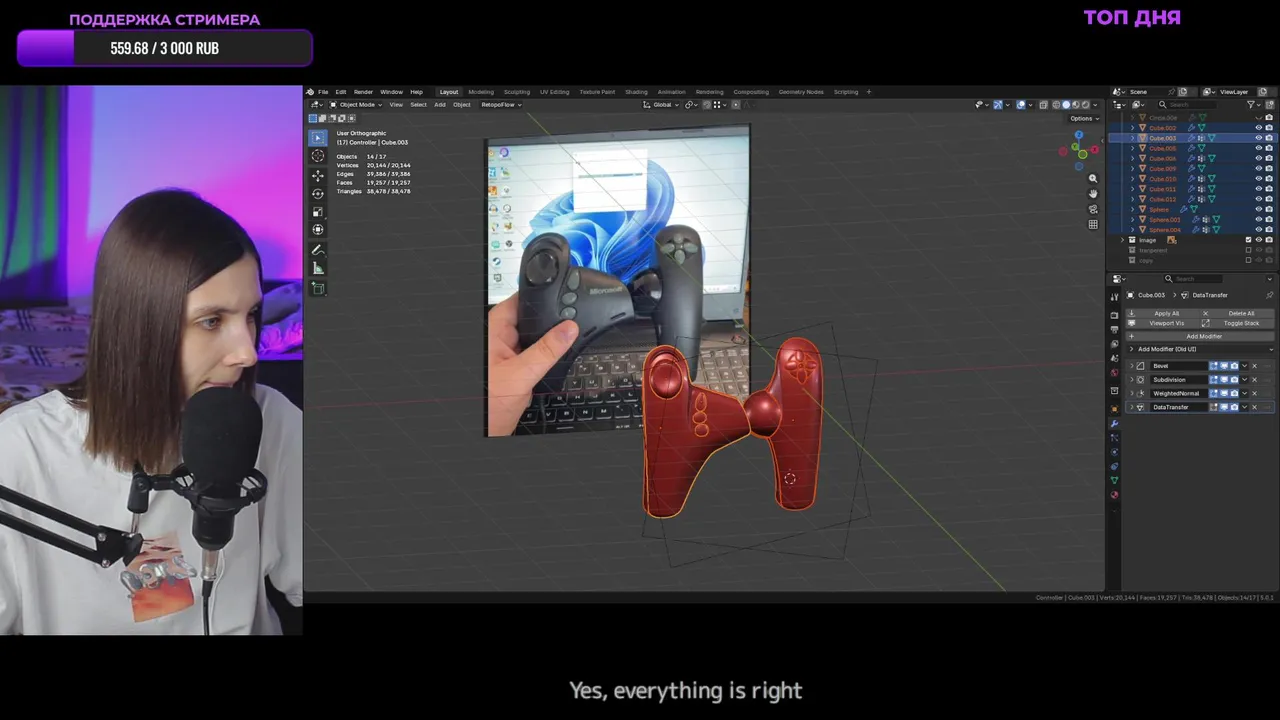Select the Cursor tool
This screenshot has width=1280, height=720.
(318, 156)
